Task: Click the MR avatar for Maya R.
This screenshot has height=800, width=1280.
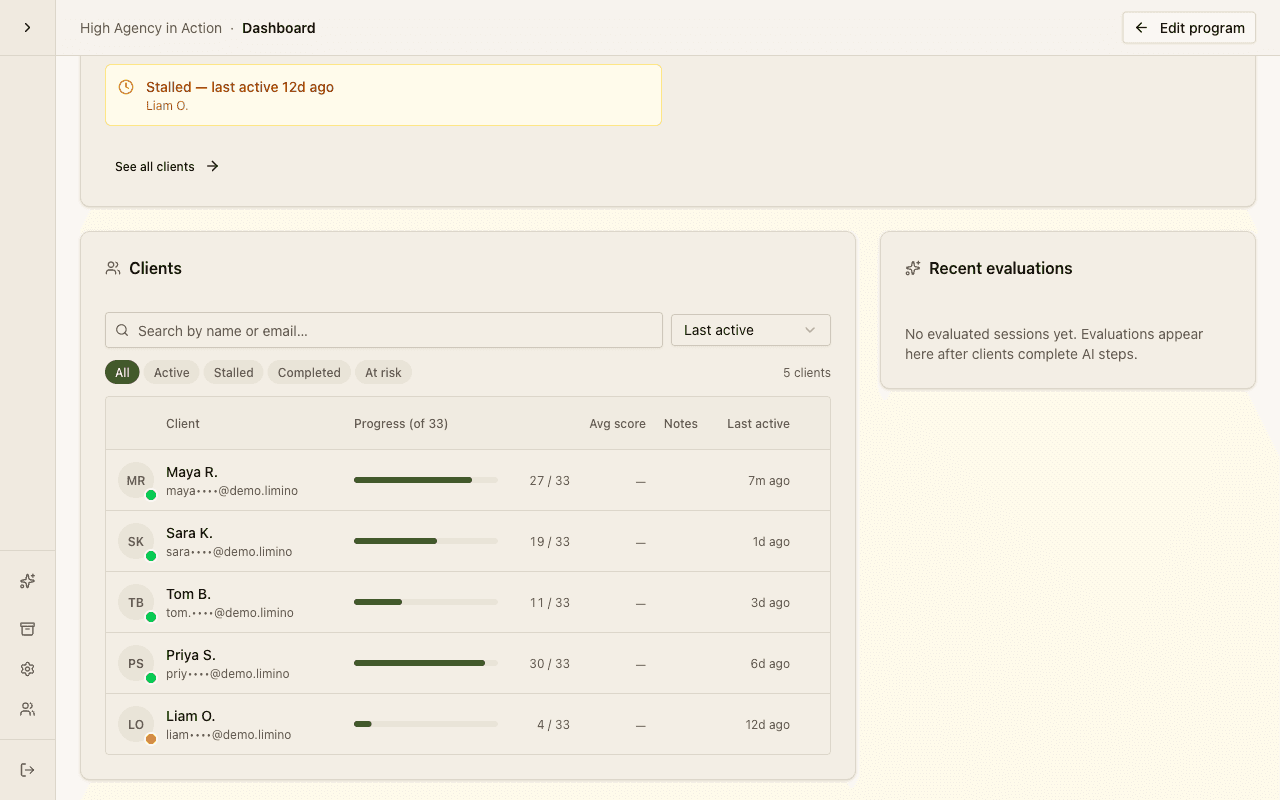Action: tap(136, 480)
